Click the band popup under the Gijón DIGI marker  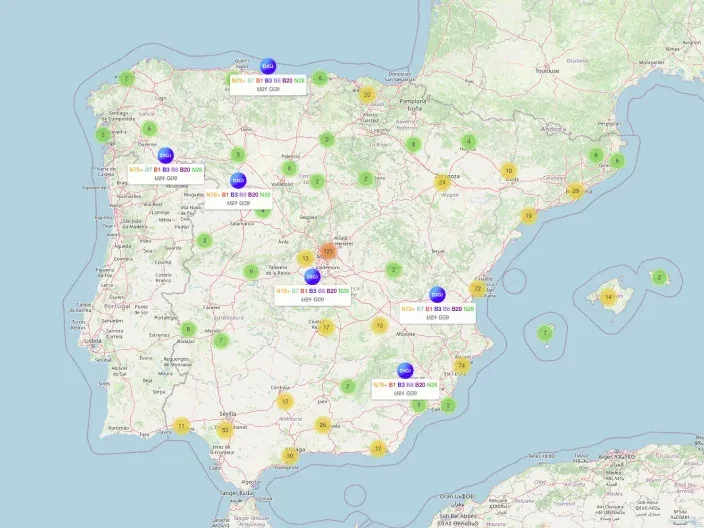pyautogui.click(x=268, y=85)
